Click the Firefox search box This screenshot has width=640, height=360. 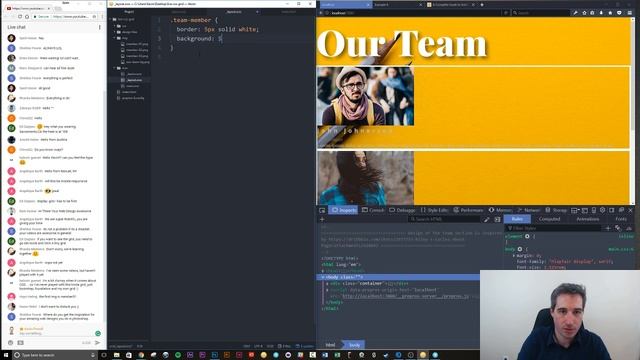541,13
